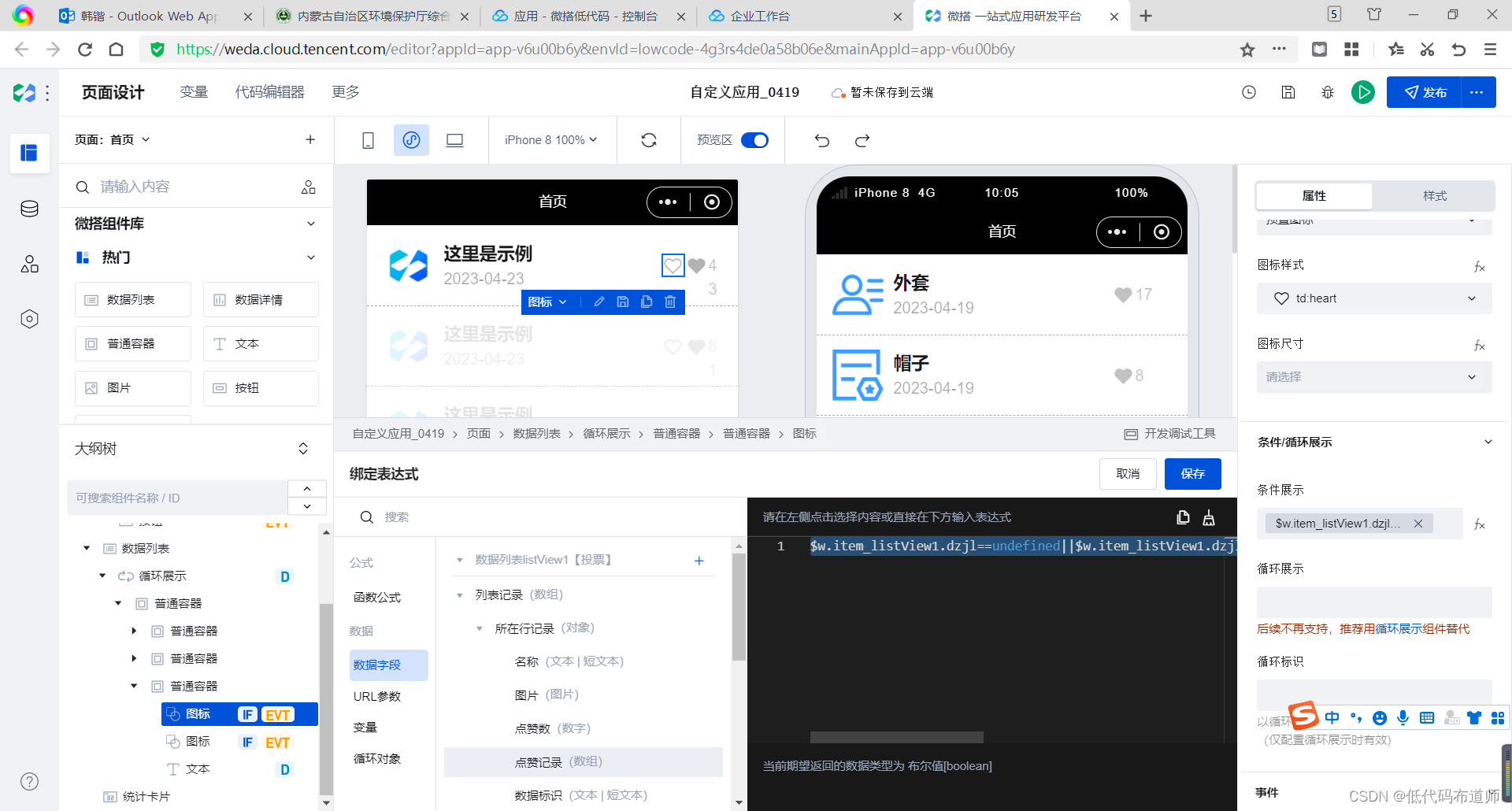Collapse the component library section

pos(310,224)
